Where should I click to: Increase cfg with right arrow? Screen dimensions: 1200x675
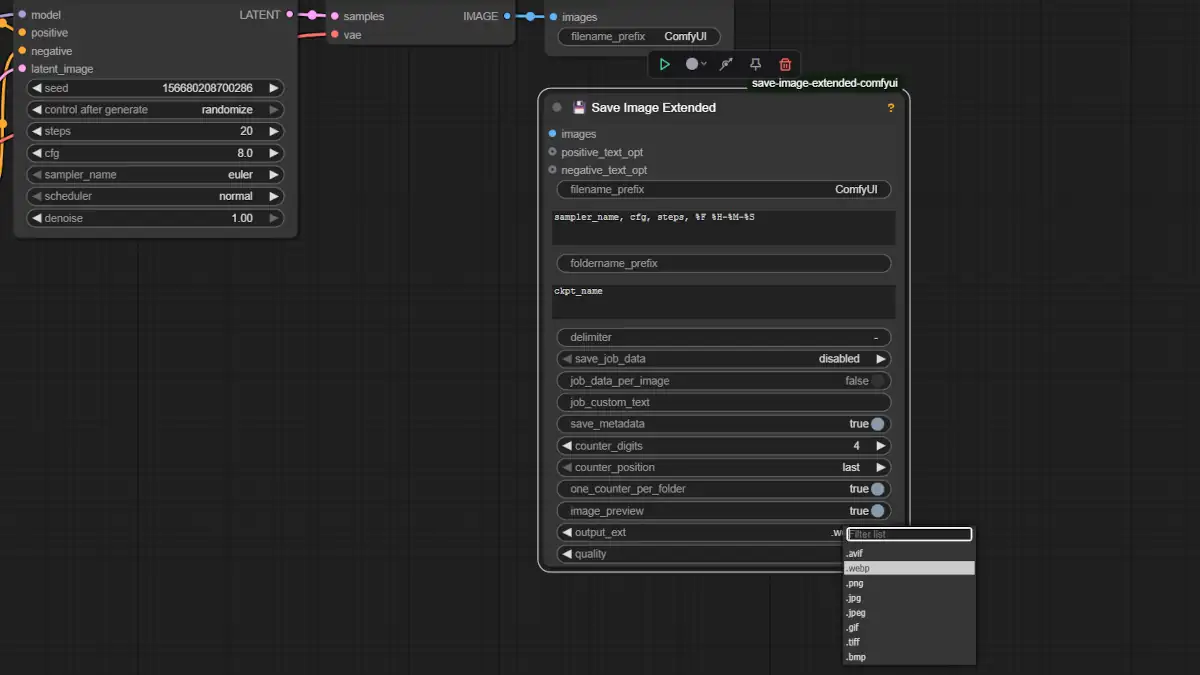coord(273,153)
